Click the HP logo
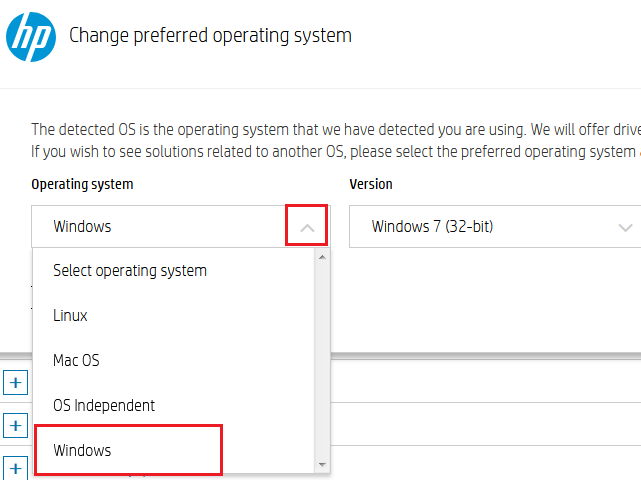This screenshot has width=641, height=480. coord(31,37)
